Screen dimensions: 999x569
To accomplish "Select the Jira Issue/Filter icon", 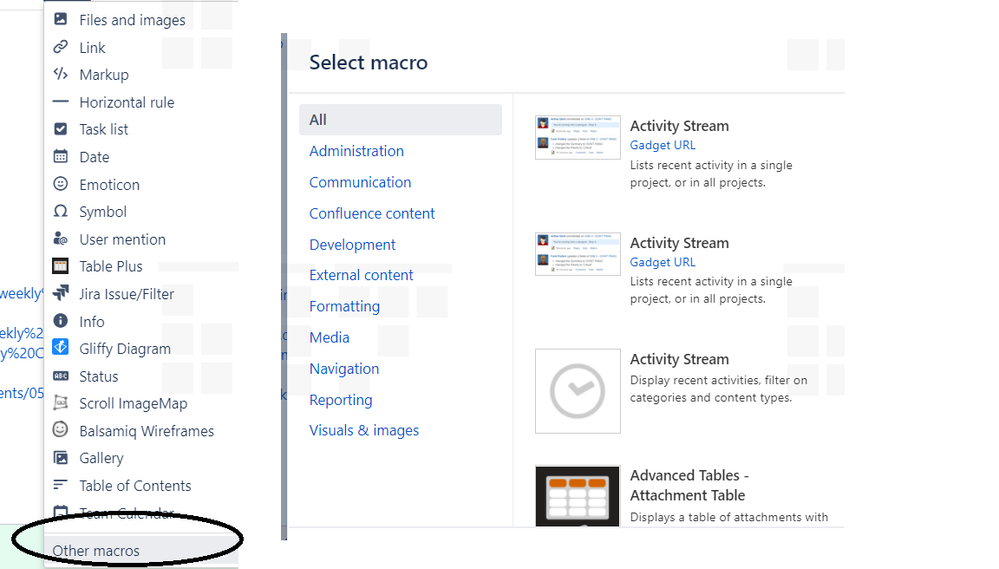I will tap(61, 293).
